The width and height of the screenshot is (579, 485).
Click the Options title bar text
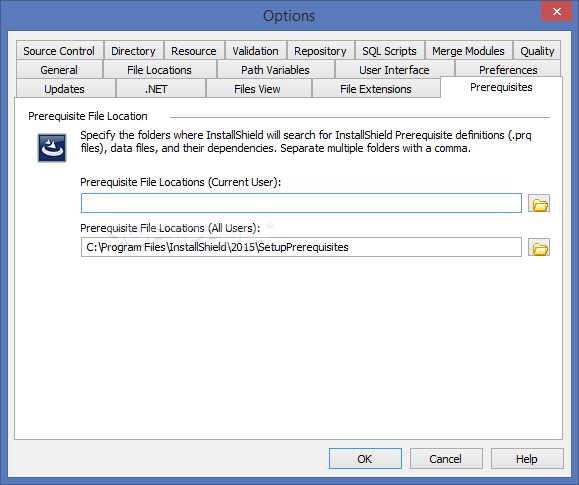[289, 16]
